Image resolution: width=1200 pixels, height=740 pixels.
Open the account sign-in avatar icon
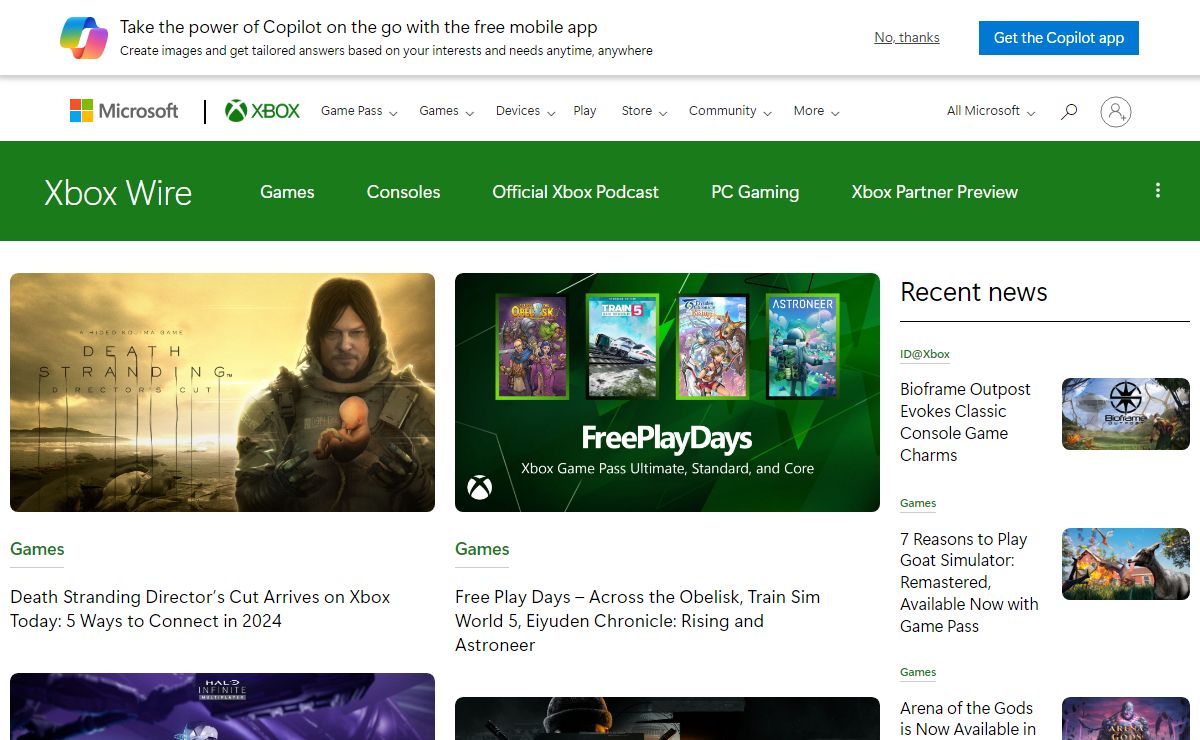[x=1115, y=111]
